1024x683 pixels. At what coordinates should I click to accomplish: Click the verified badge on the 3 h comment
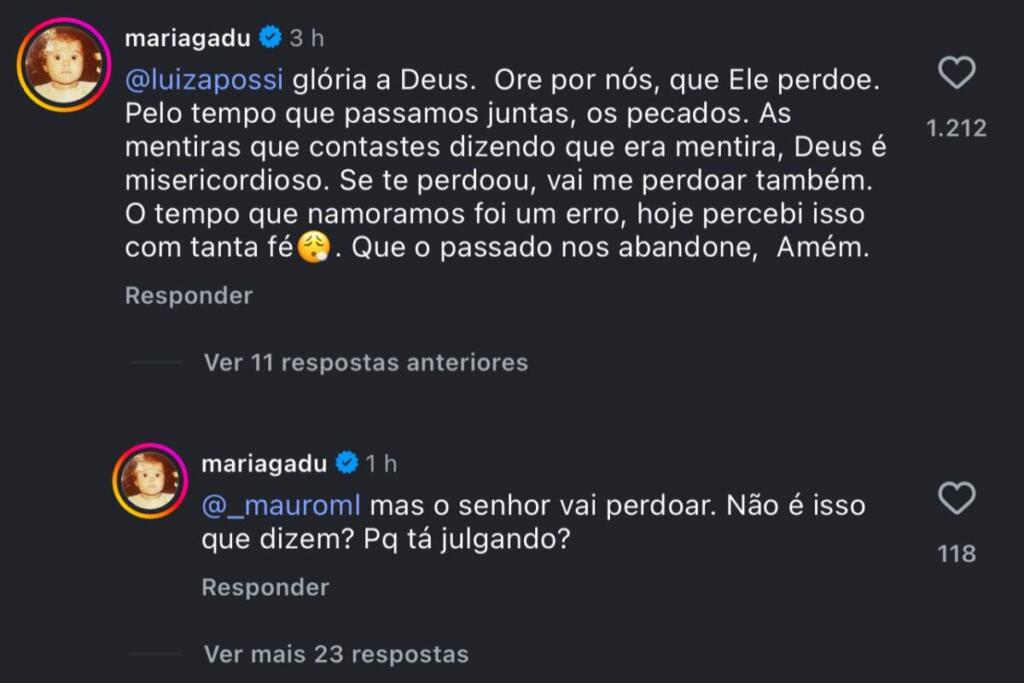(x=269, y=39)
